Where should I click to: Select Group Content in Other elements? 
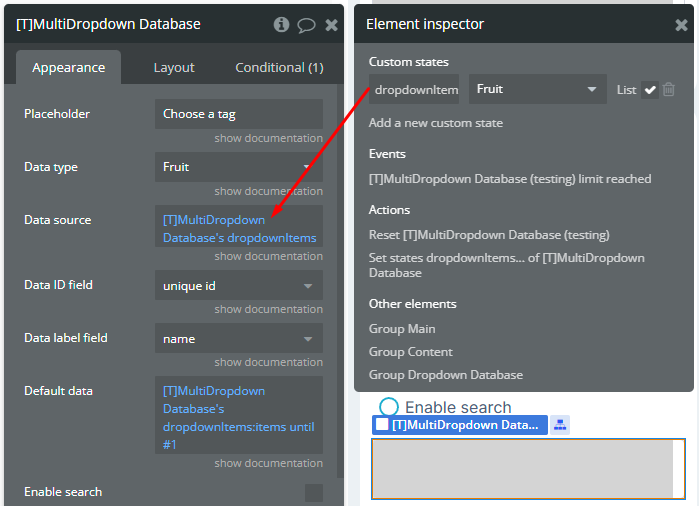click(x=410, y=352)
